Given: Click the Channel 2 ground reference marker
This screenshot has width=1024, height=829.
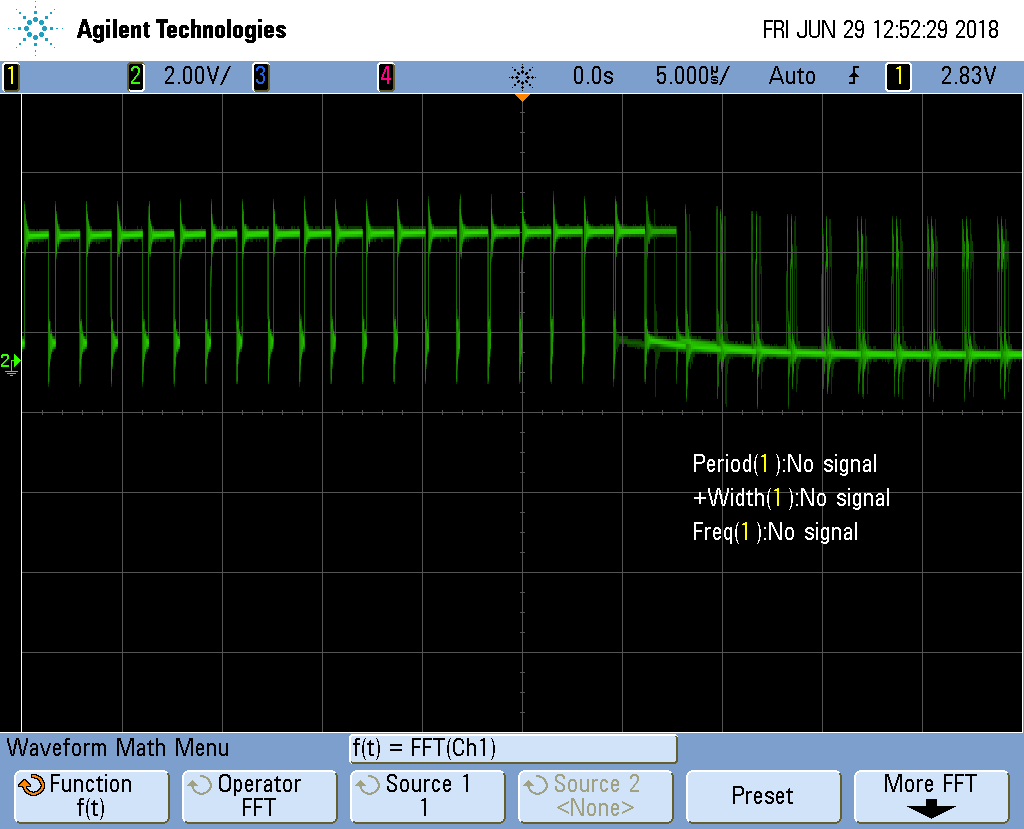Looking at the screenshot, I should 10,365.
